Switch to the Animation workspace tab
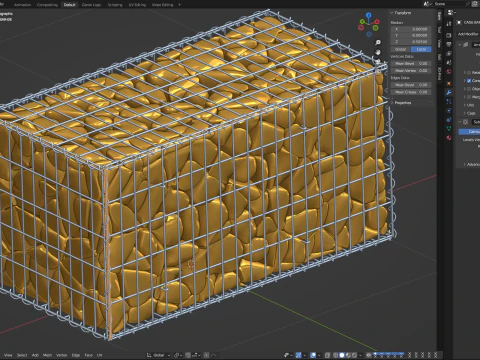Viewport: 480px width, 360px height. pyautogui.click(x=22, y=5)
